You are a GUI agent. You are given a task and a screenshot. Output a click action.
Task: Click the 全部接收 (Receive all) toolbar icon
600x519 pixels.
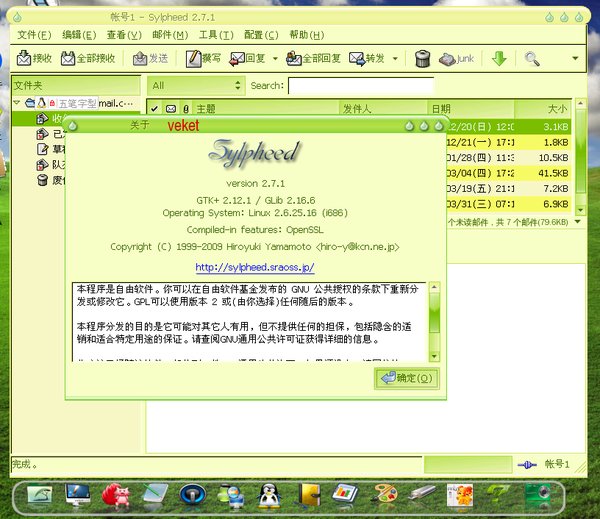(88, 59)
